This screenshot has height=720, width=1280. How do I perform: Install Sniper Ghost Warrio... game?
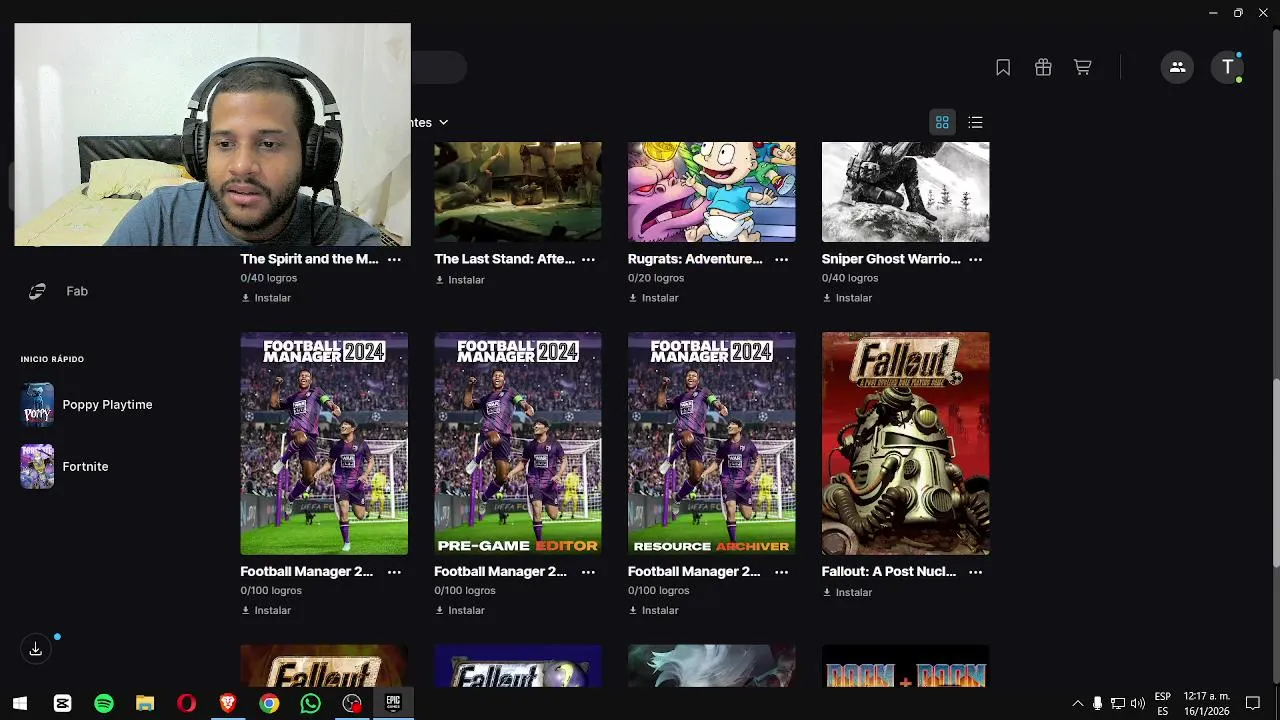pyautogui.click(x=847, y=298)
